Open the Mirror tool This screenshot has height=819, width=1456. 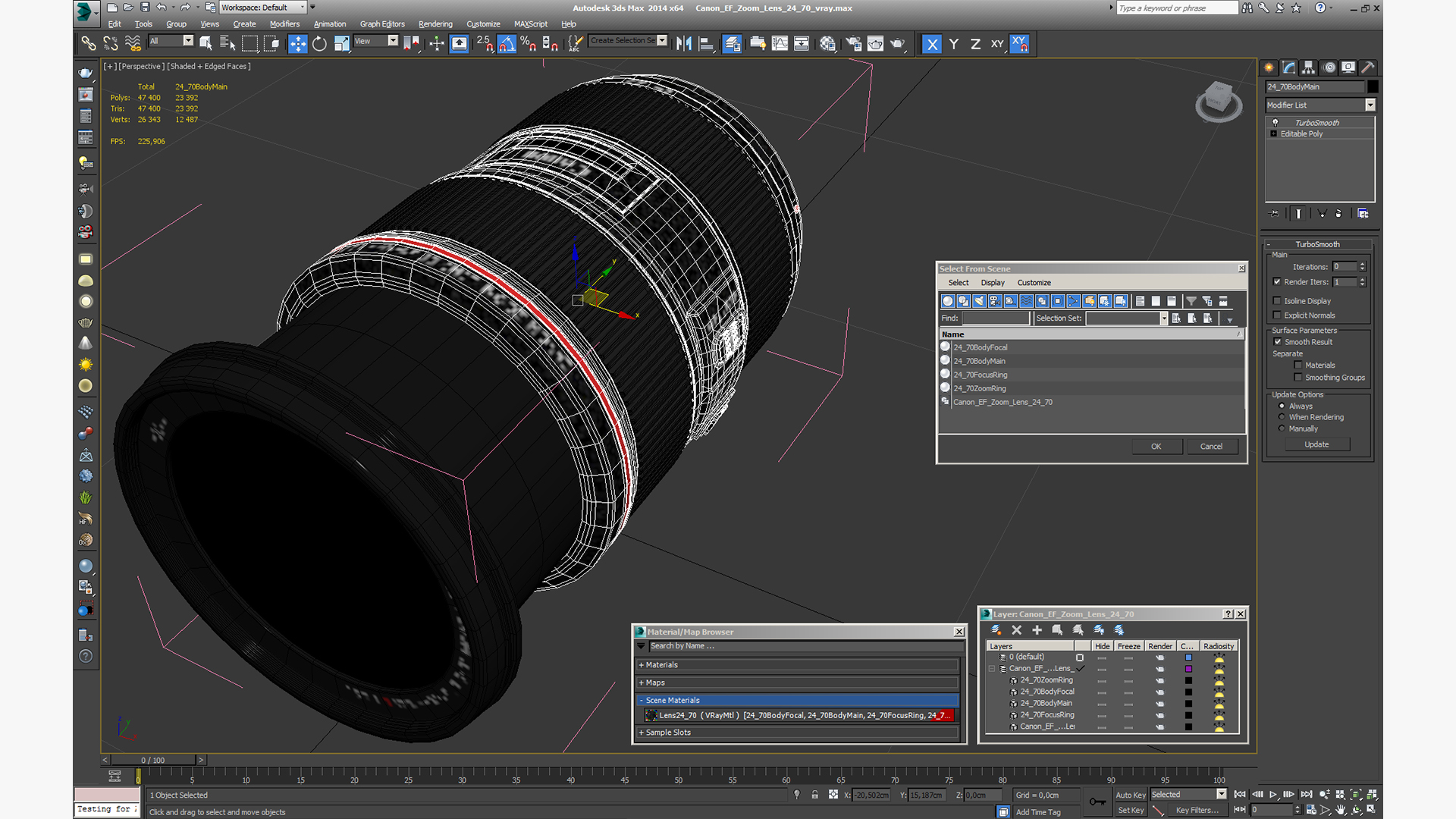[x=684, y=44]
